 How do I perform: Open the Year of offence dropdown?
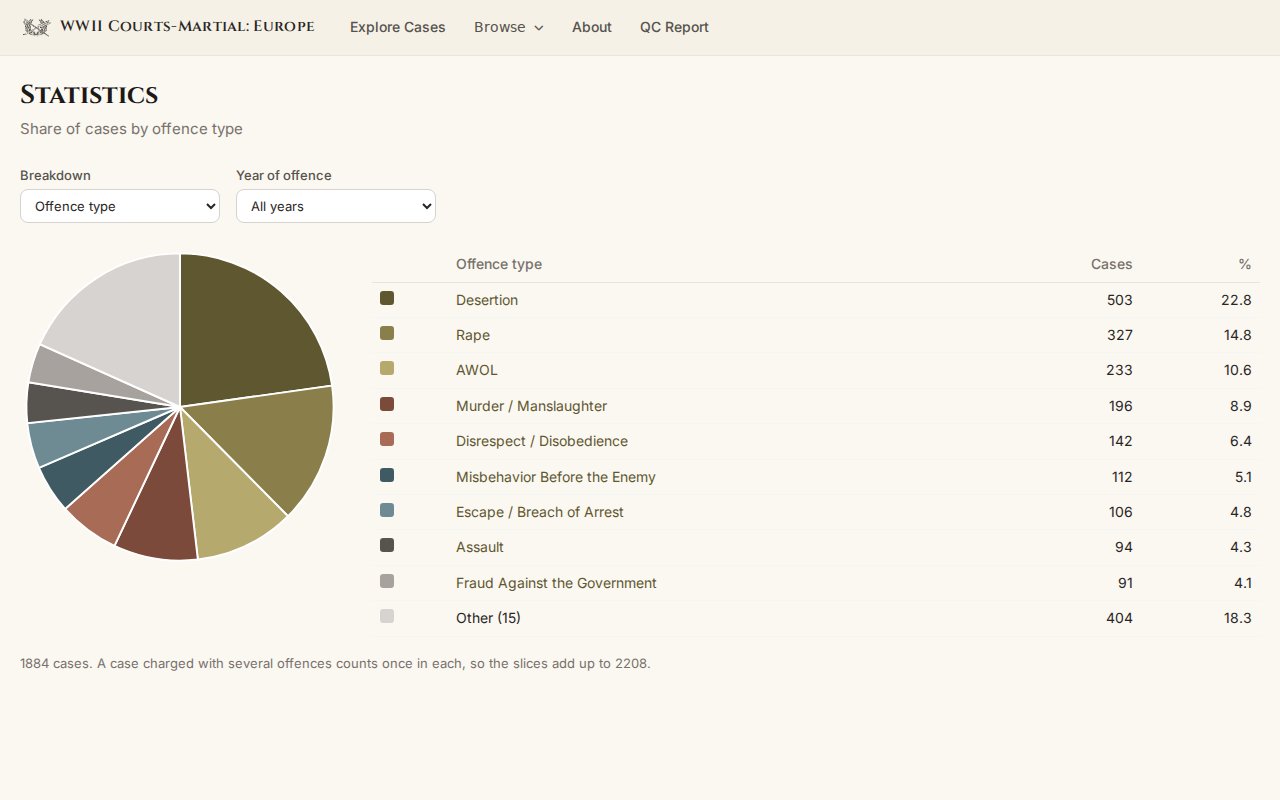[336, 206]
